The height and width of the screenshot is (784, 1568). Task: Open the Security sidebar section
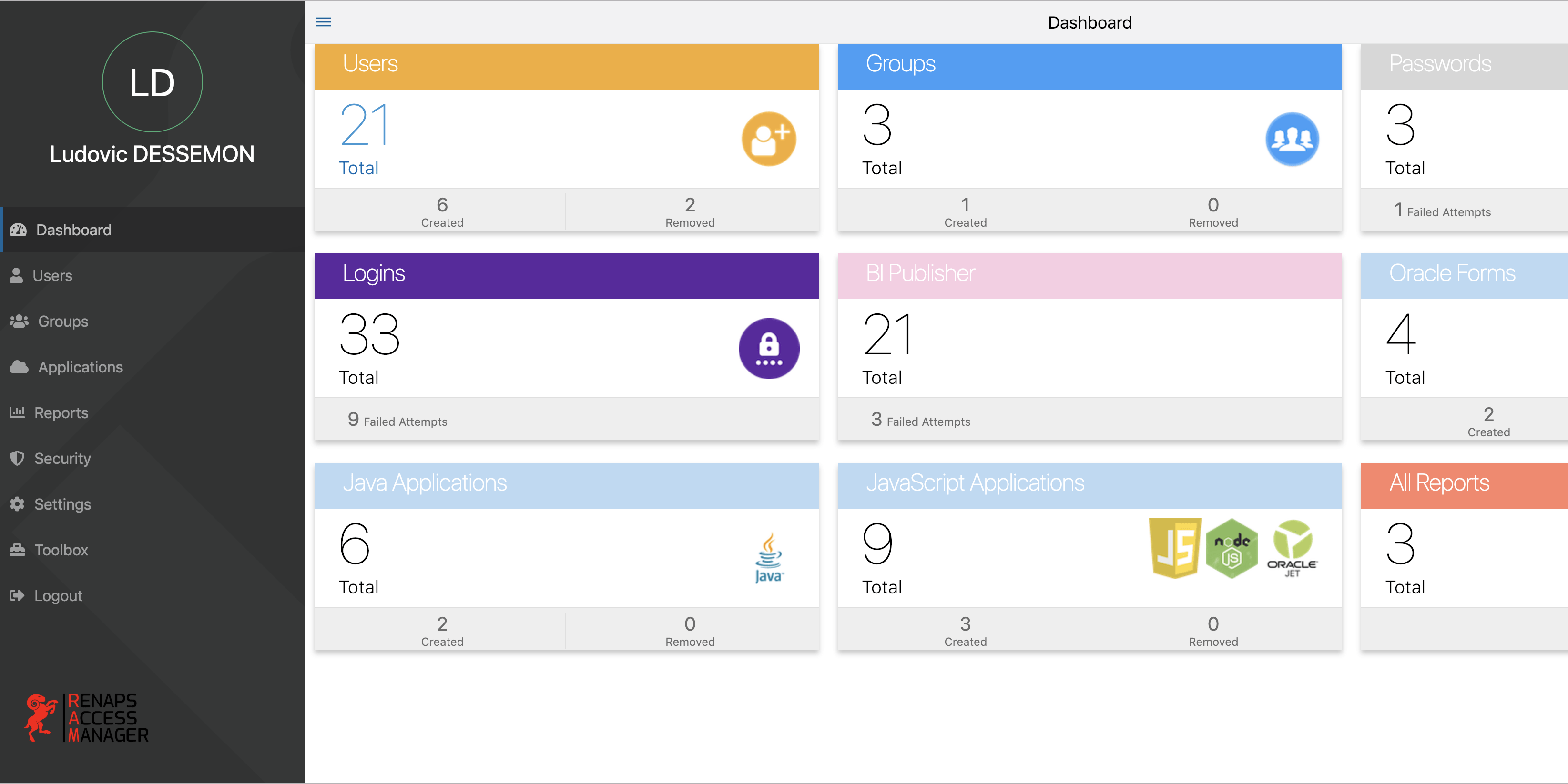[62, 459]
